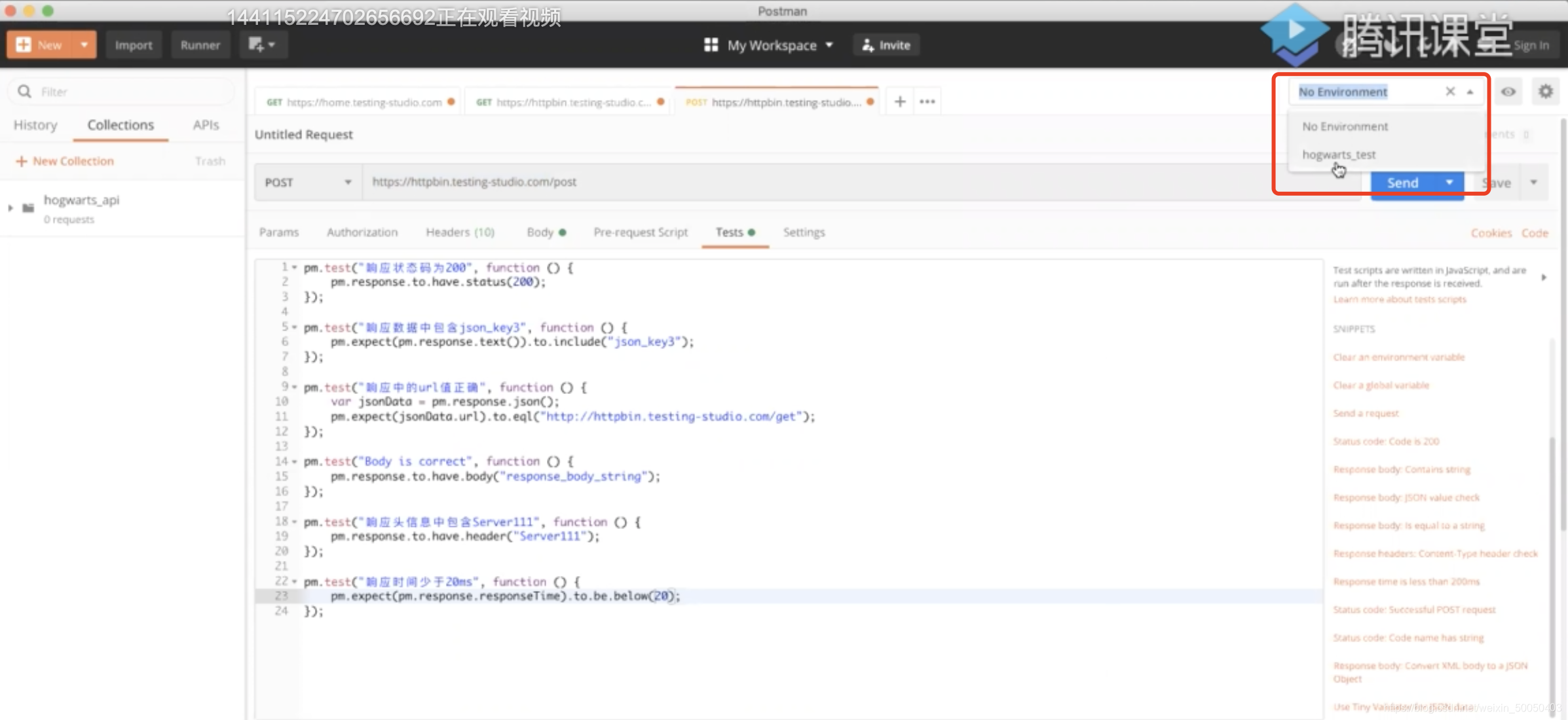
Task: Open the manage environments gear icon
Action: coord(1545,92)
